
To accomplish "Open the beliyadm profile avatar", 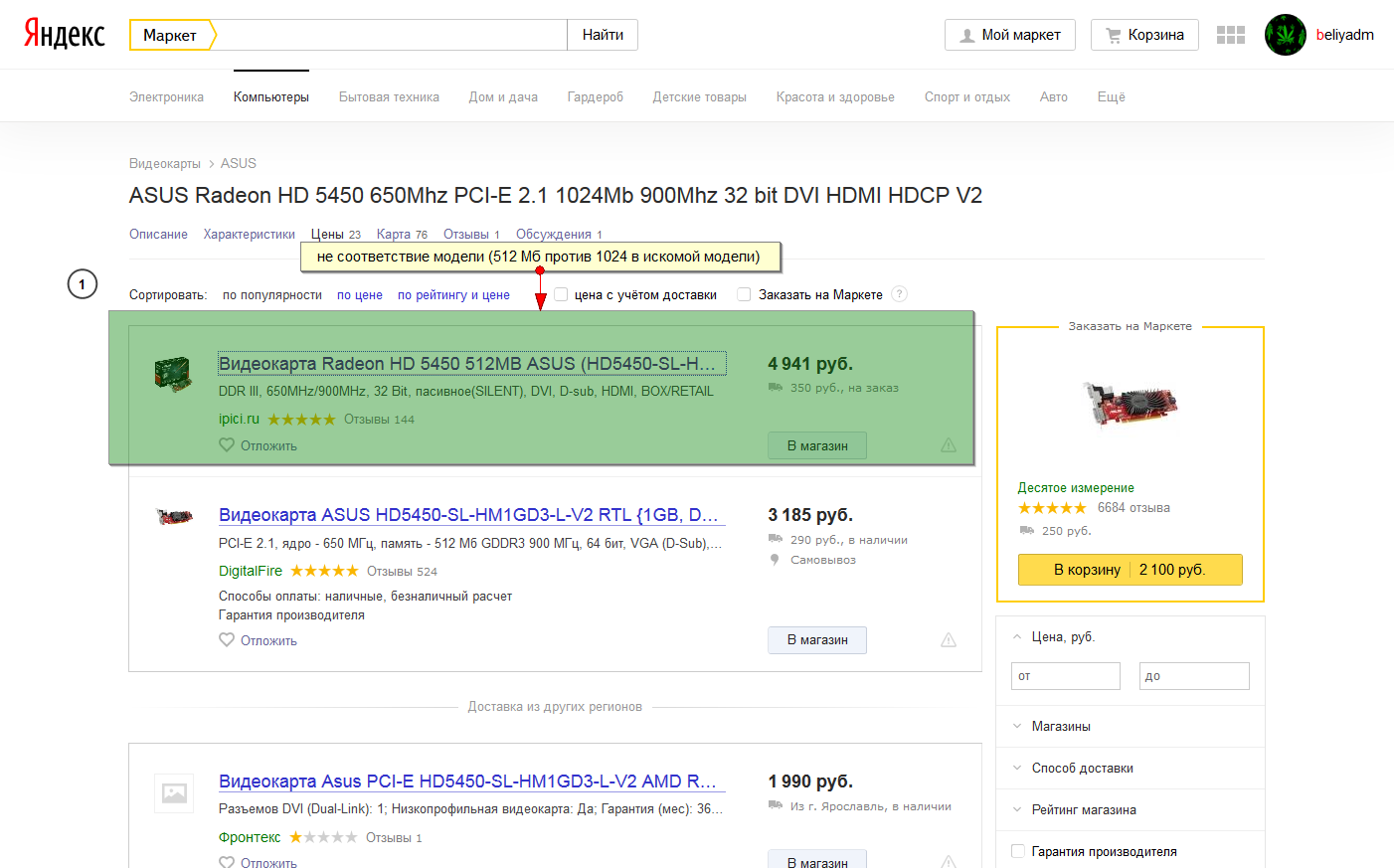I will coord(1286,35).
